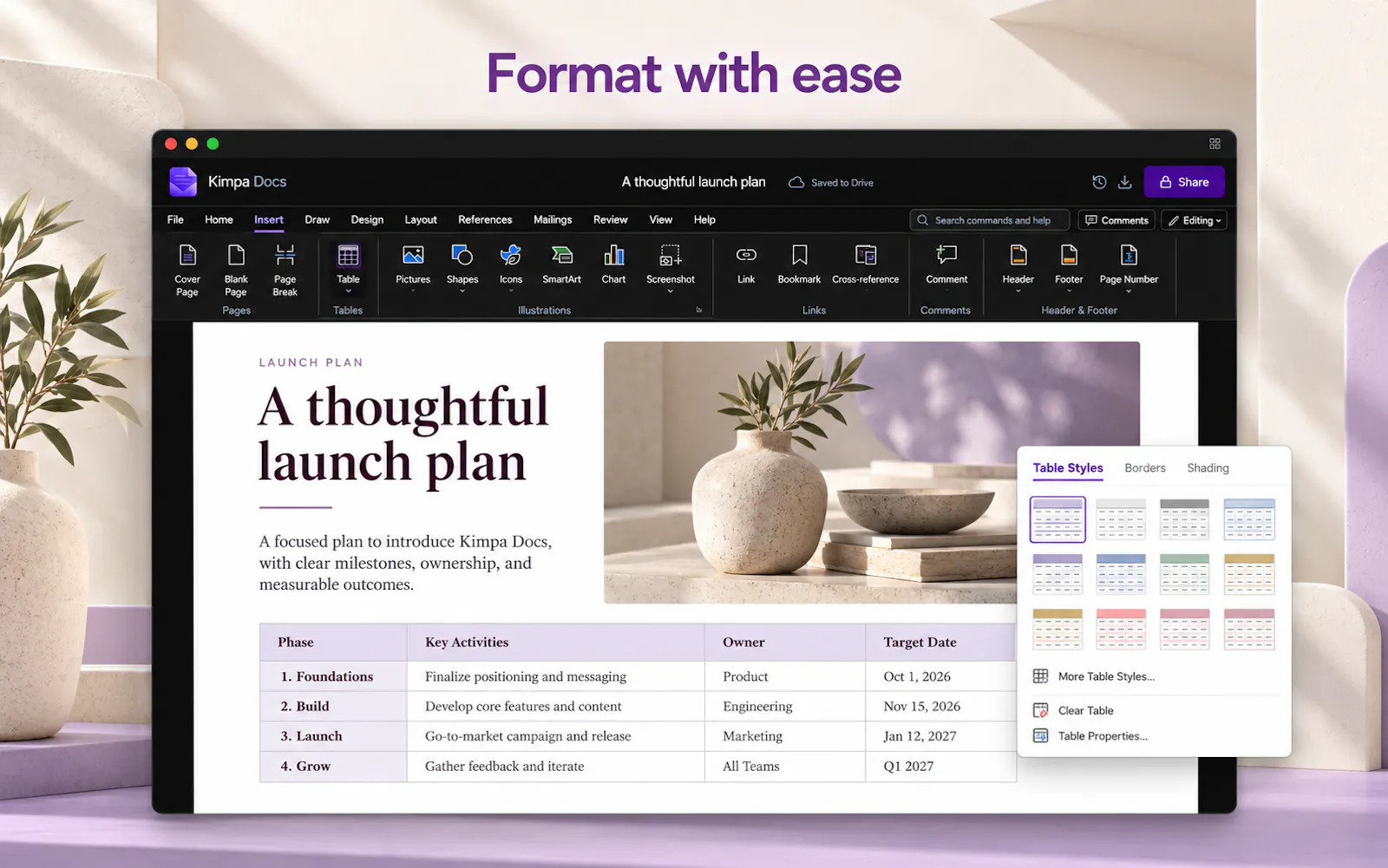The image size is (1388, 868).
Task: Open the Insert ribbon tab
Action: pyautogui.click(x=269, y=219)
